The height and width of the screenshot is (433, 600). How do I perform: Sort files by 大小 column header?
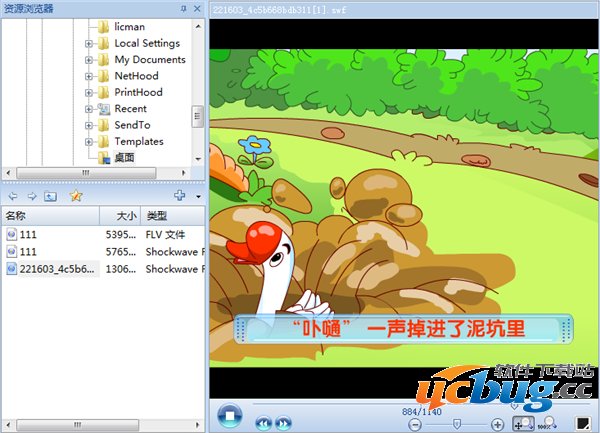[x=126, y=216]
